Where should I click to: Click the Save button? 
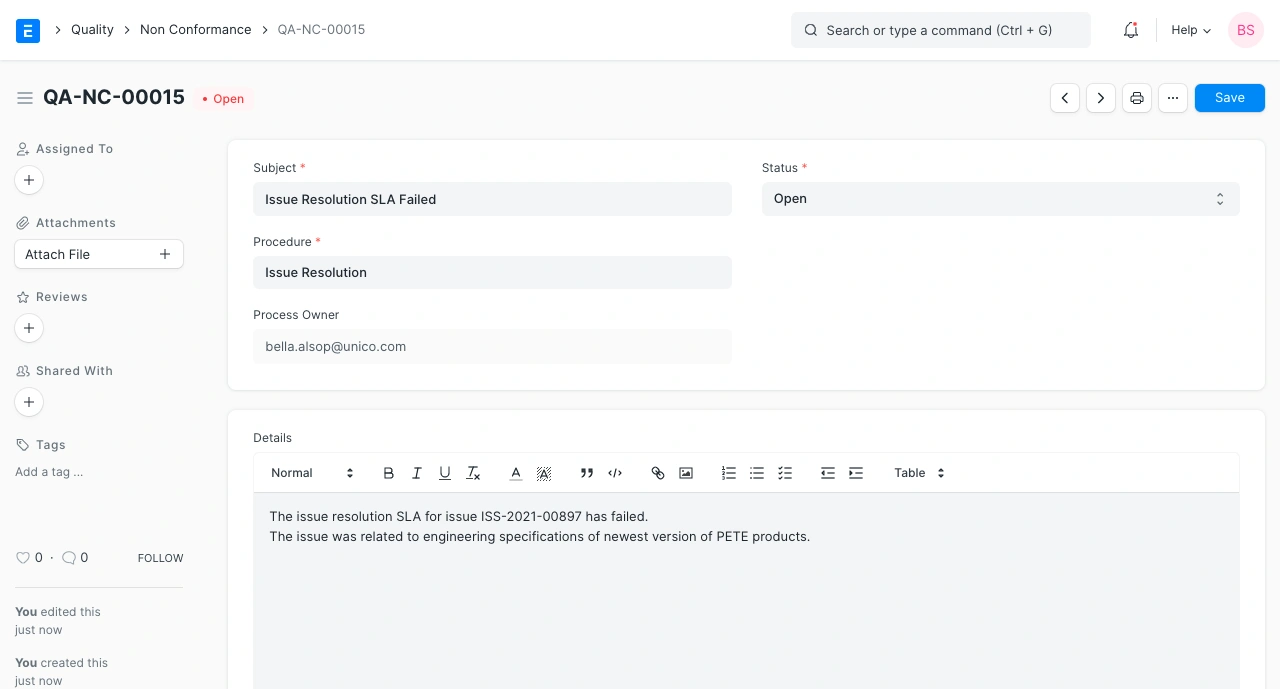(1229, 98)
